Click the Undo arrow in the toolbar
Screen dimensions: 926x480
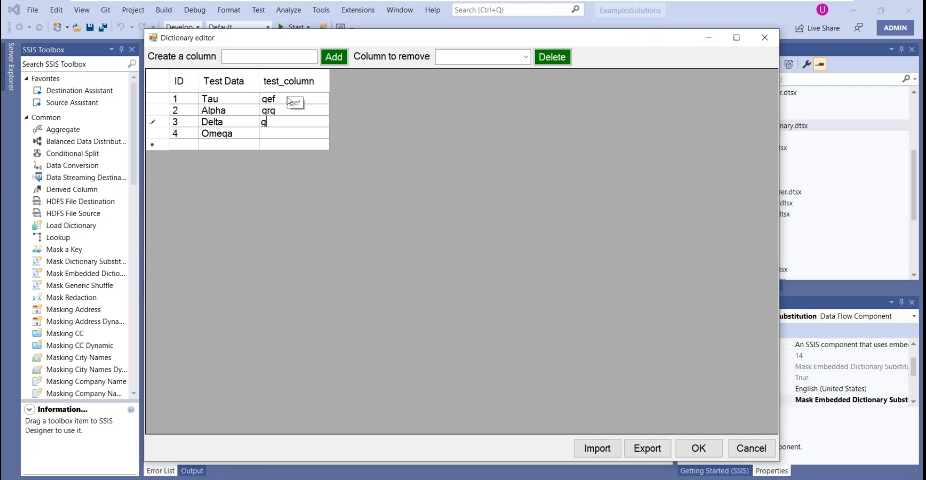[120, 27]
